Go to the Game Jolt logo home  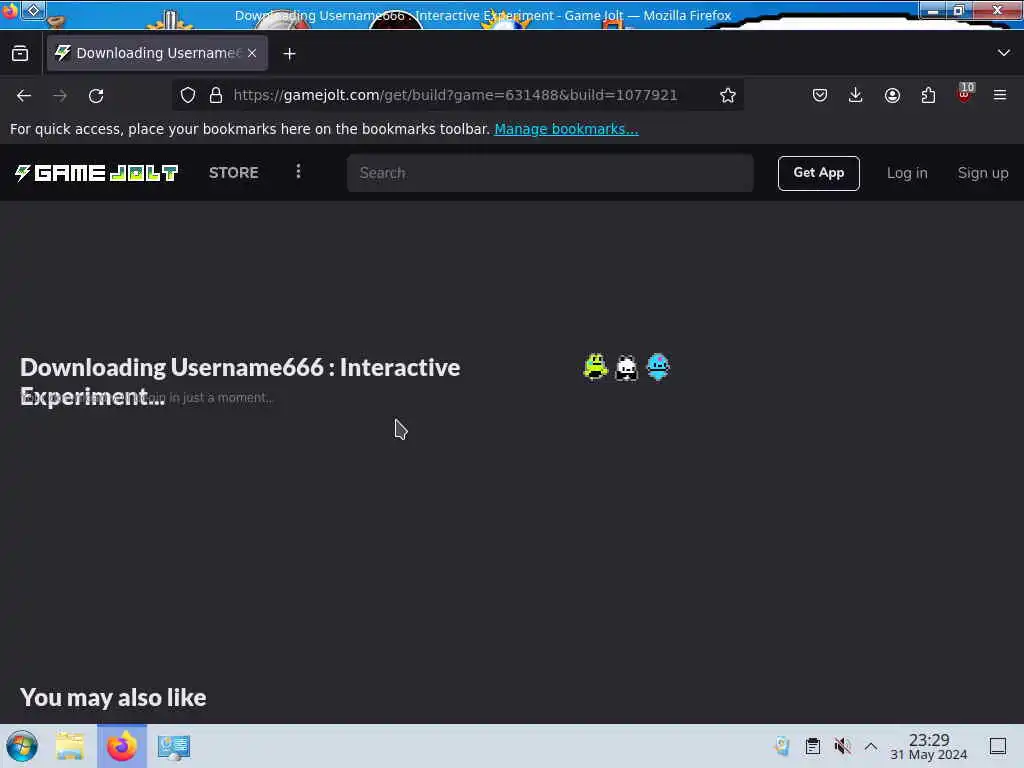coord(96,173)
